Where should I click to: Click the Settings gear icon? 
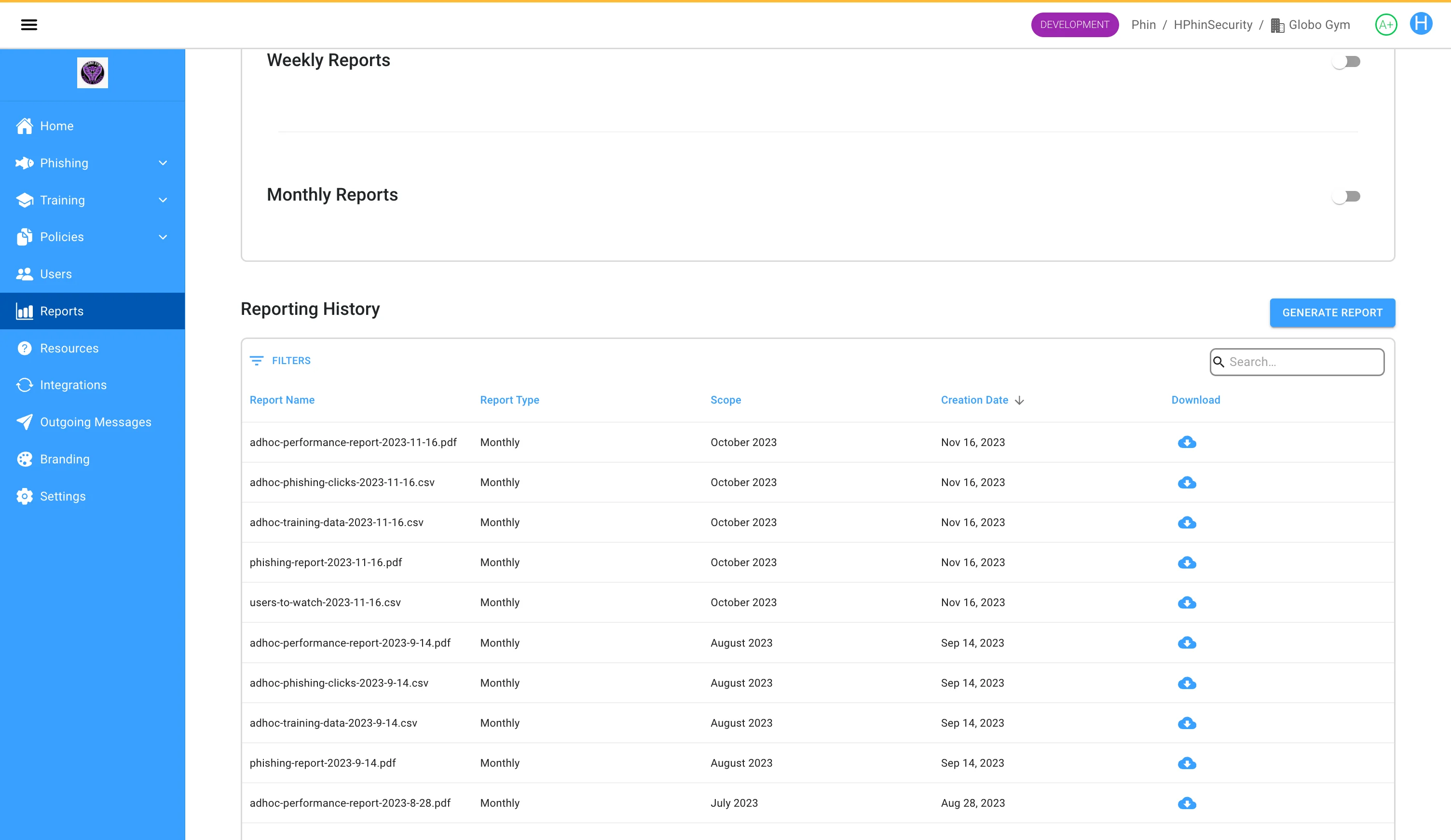[x=24, y=496]
